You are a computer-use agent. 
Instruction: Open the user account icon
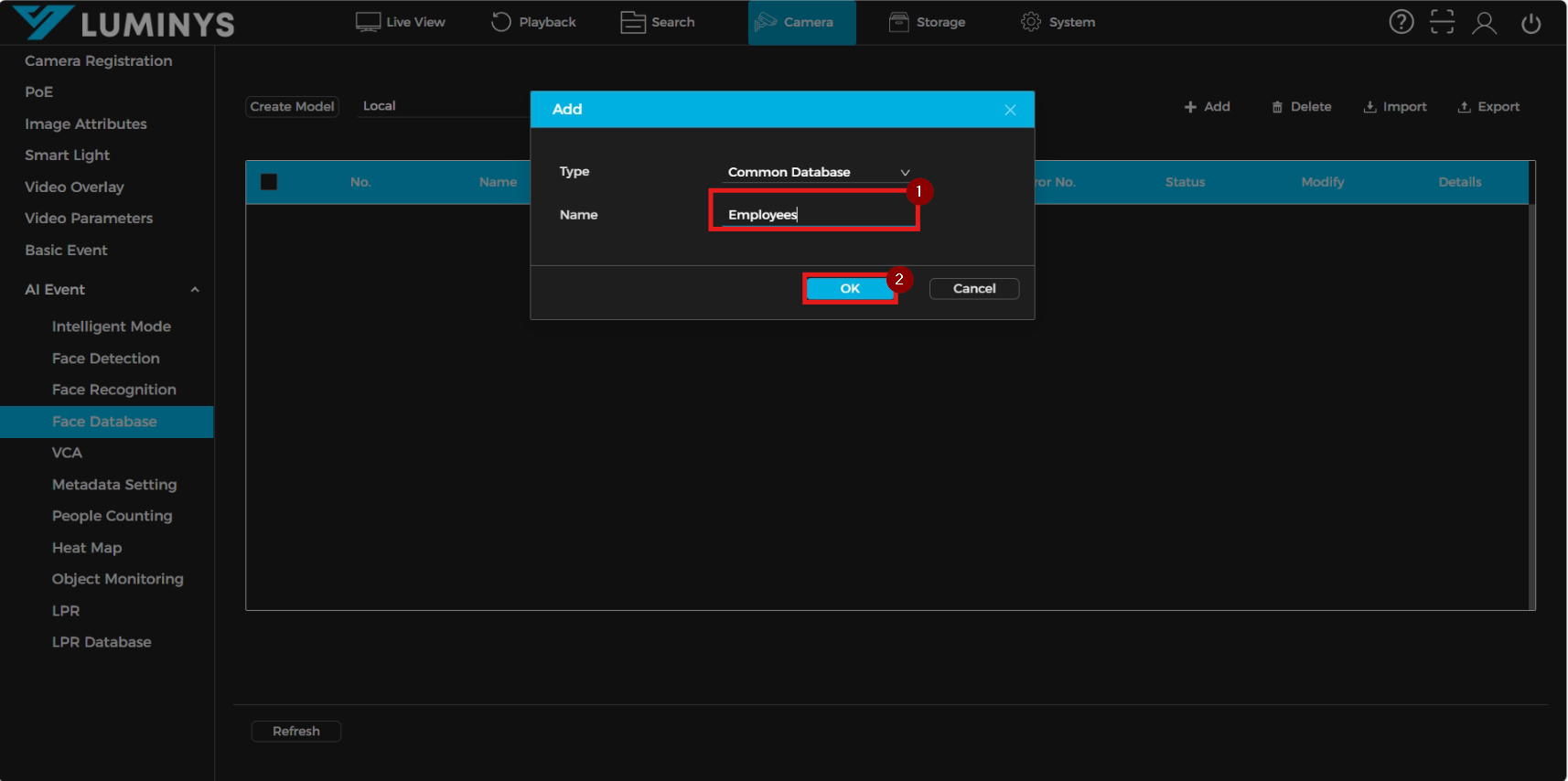1484,23
